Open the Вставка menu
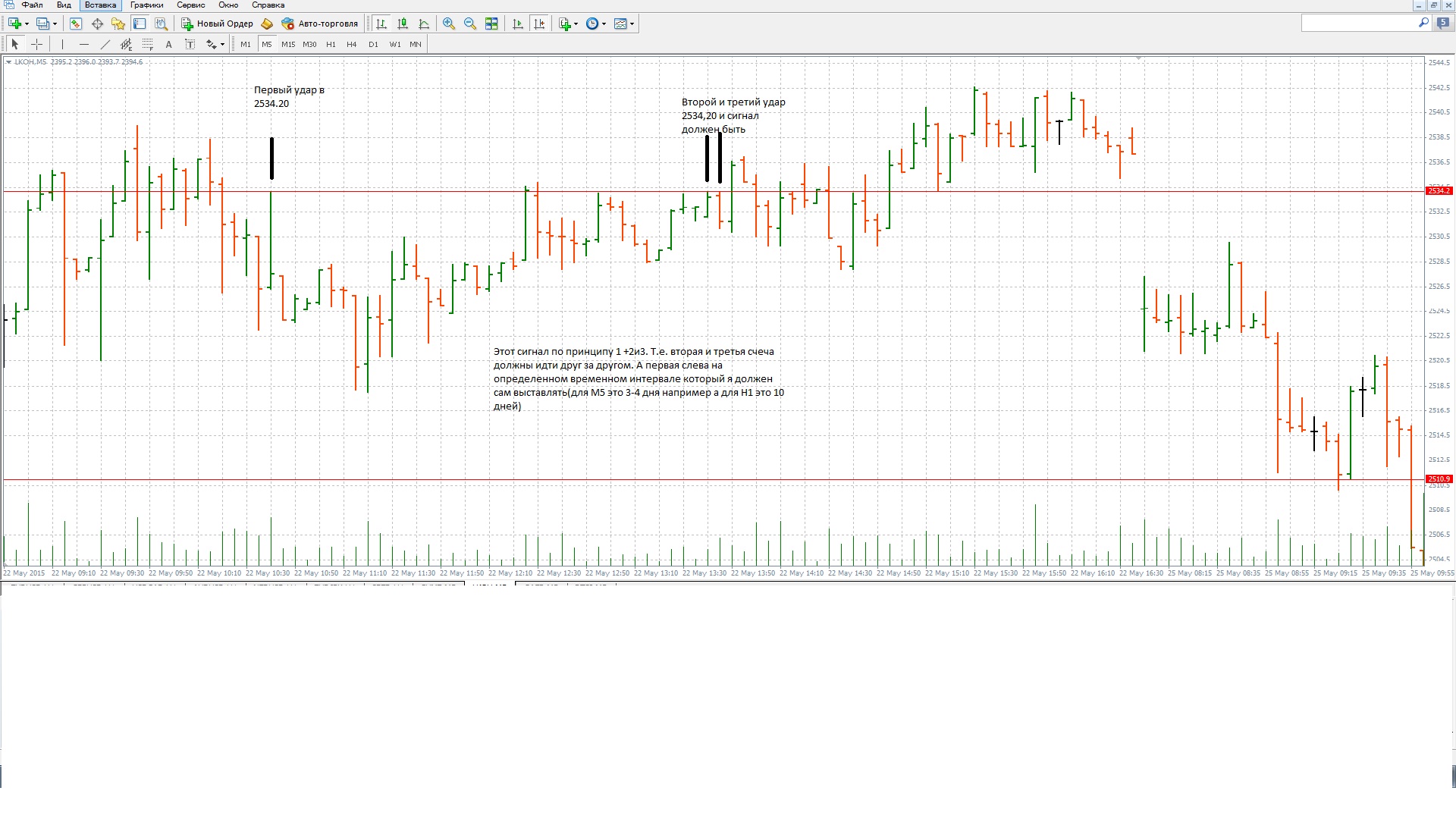1456x819 pixels. [x=100, y=5]
